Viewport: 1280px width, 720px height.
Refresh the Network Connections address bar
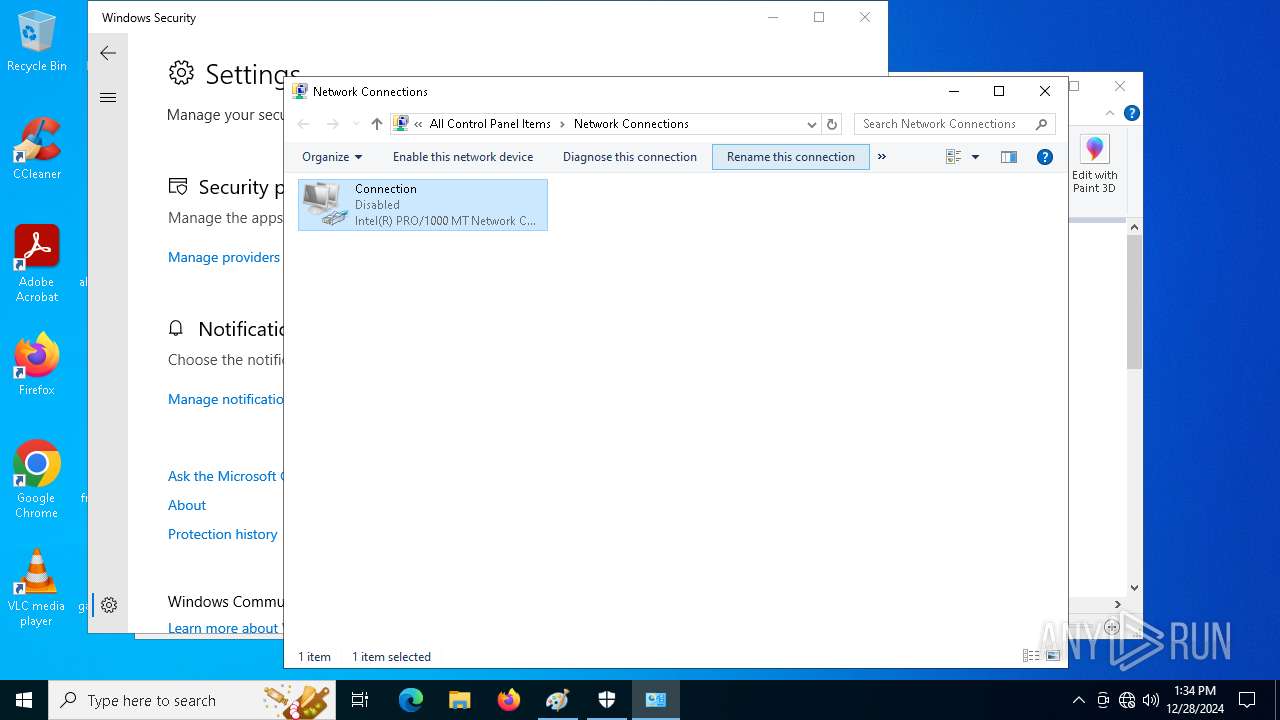pyautogui.click(x=832, y=124)
